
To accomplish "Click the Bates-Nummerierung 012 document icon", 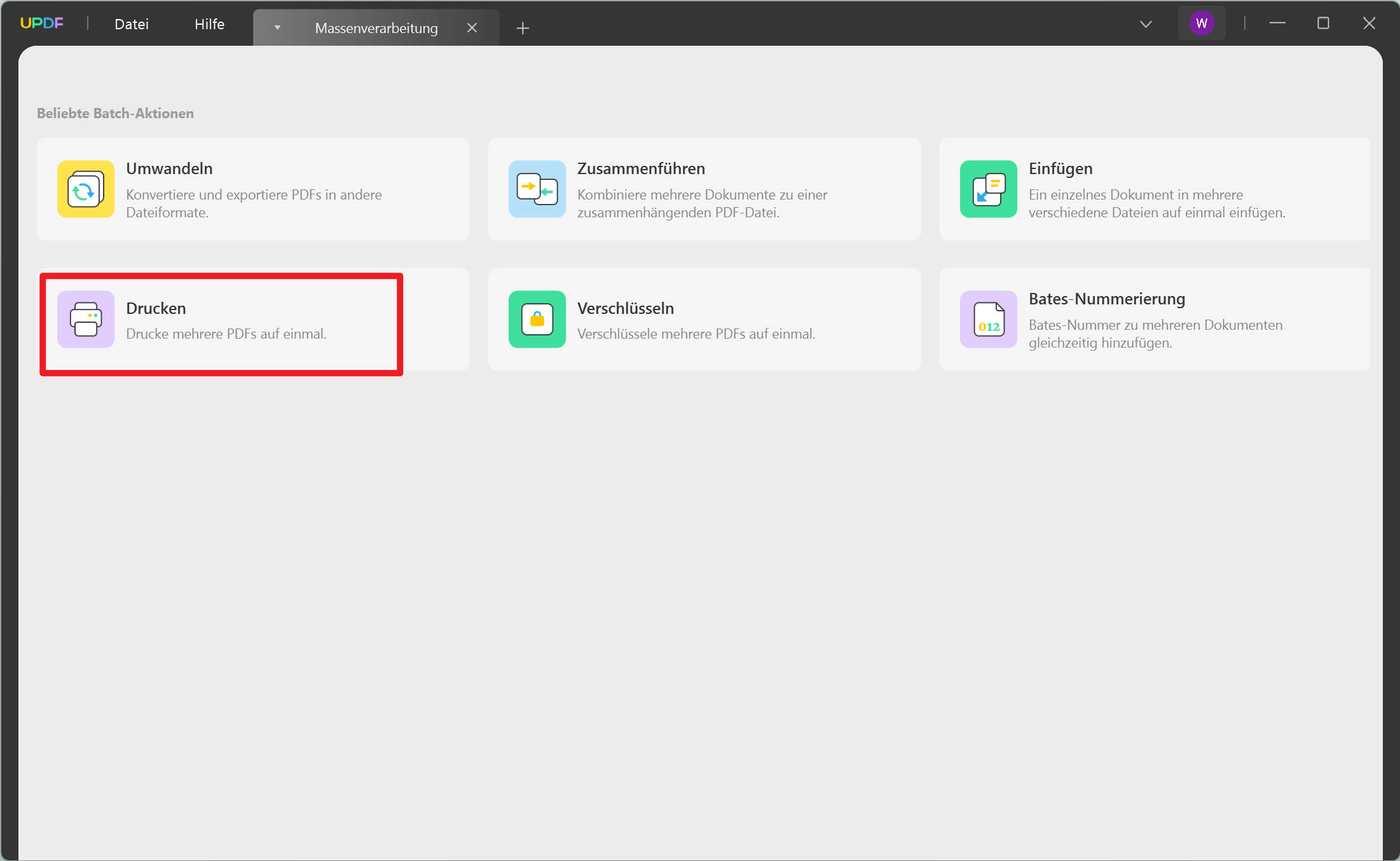I will (x=989, y=320).
